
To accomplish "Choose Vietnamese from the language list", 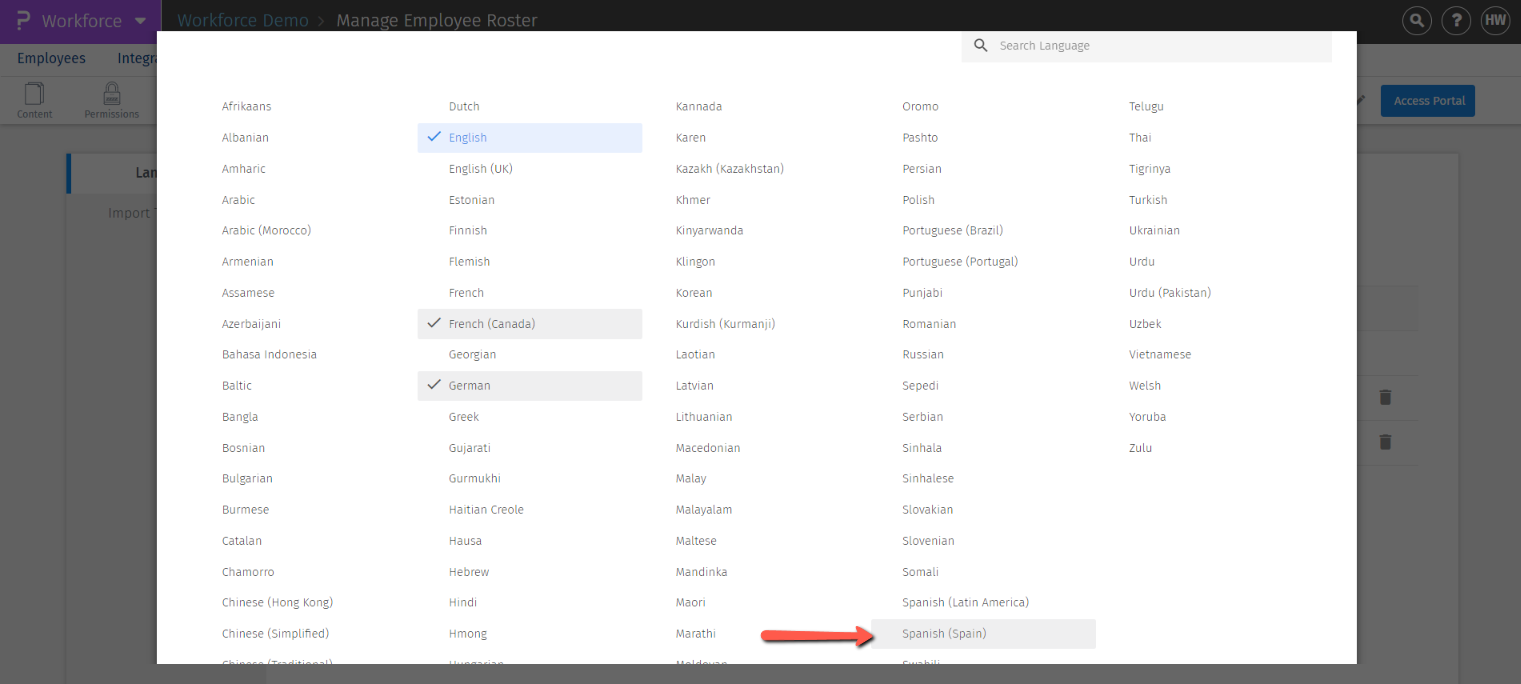I will point(1160,355).
